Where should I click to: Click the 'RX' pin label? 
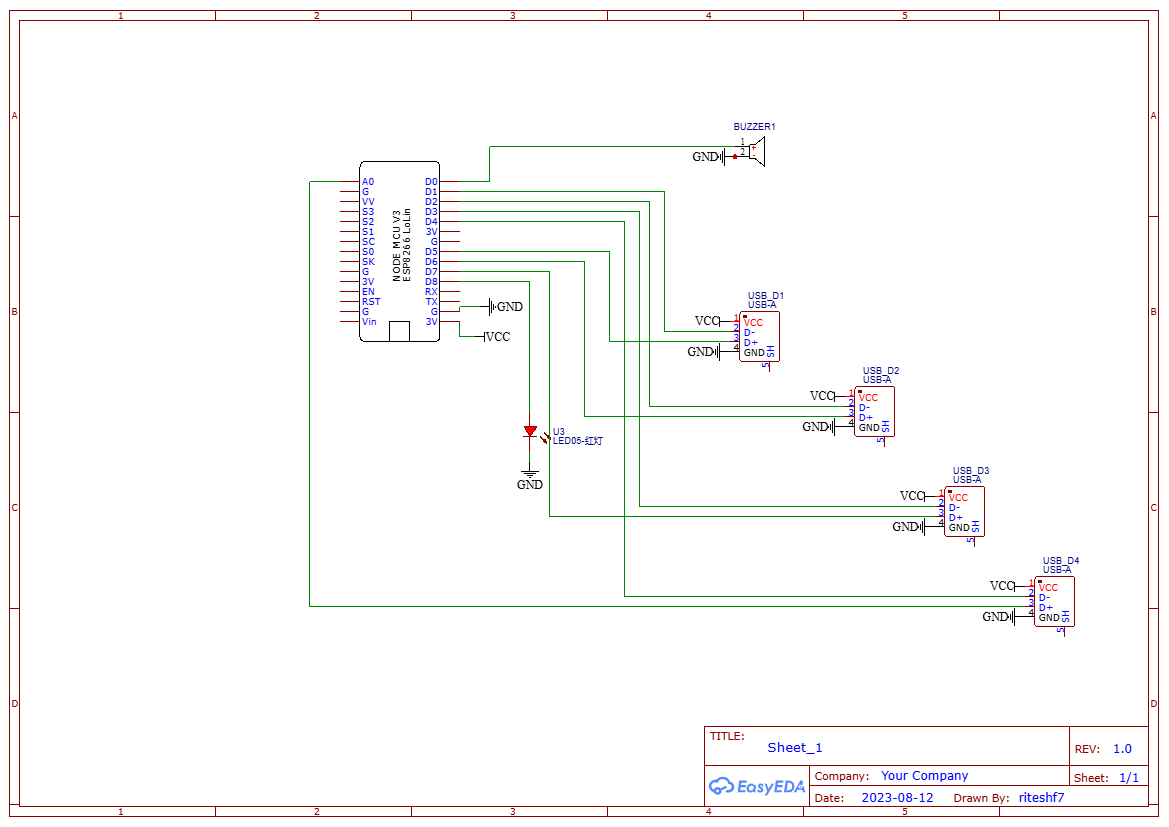[x=432, y=292]
